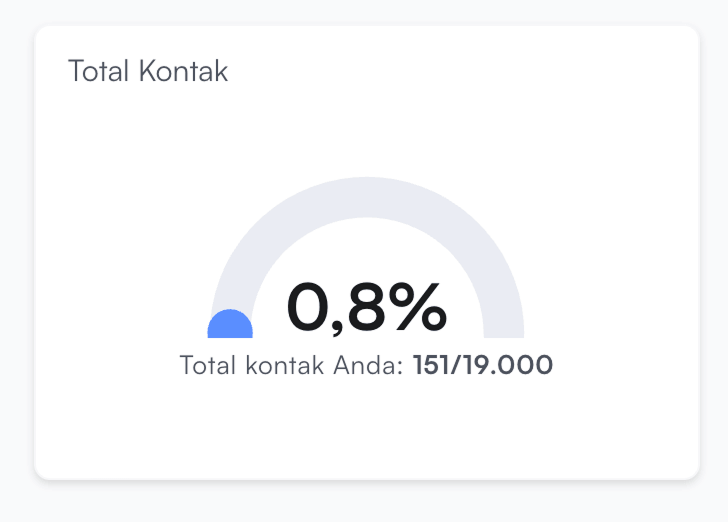Click the "Total kontak Anda:" label
The height and width of the screenshot is (522, 728).
point(292,365)
